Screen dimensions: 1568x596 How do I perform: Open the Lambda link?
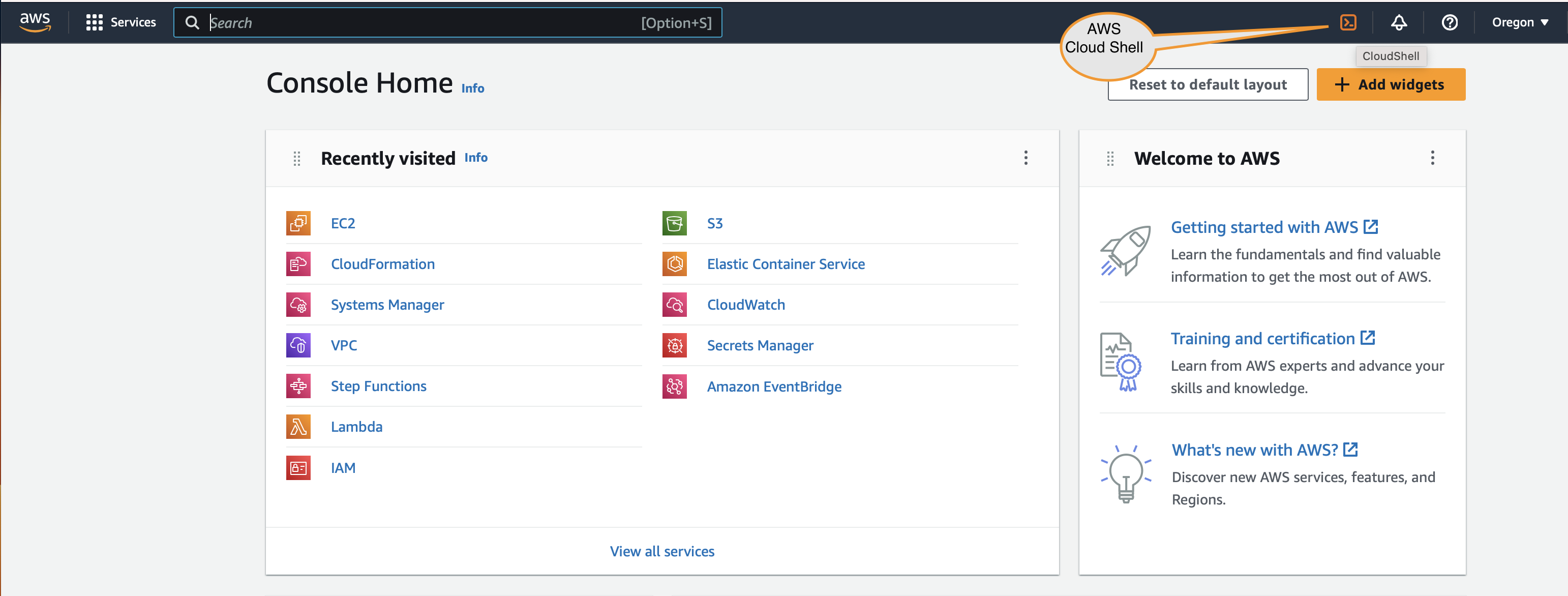click(x=357, y=427)
